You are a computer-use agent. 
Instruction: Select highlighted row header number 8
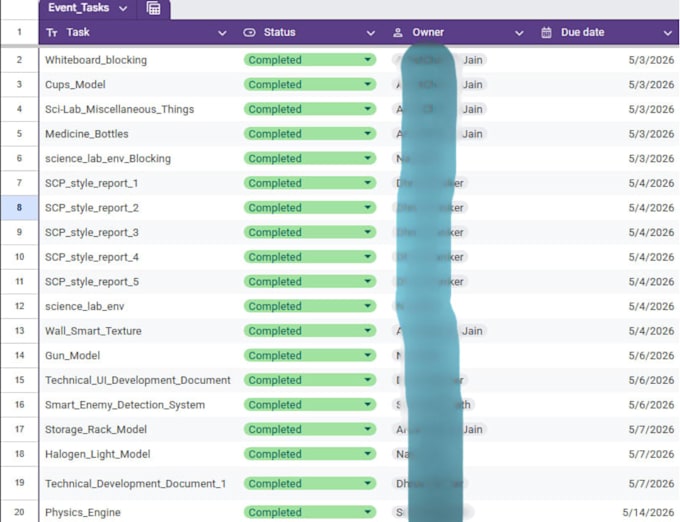(x=19, y=208)
